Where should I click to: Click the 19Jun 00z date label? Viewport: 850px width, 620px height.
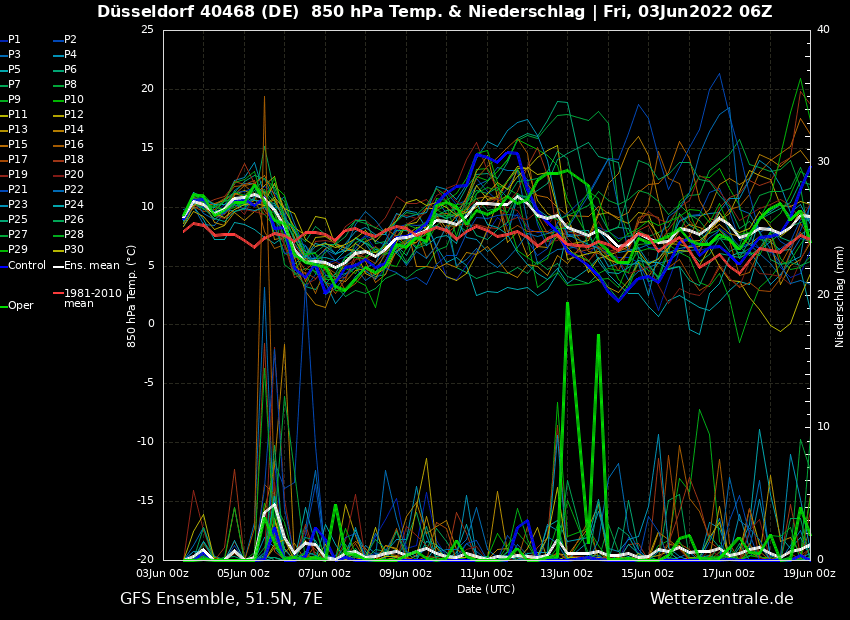click(x=809, y=574)
